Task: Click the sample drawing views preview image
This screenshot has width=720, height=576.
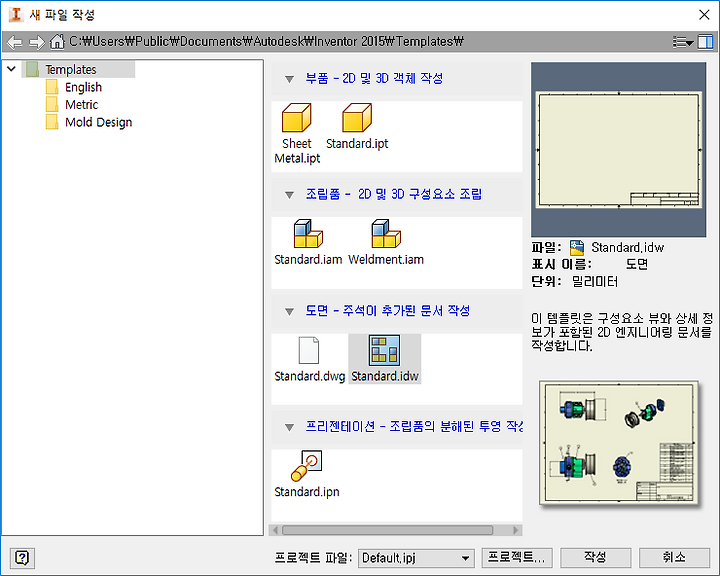Action: (619, 443)
